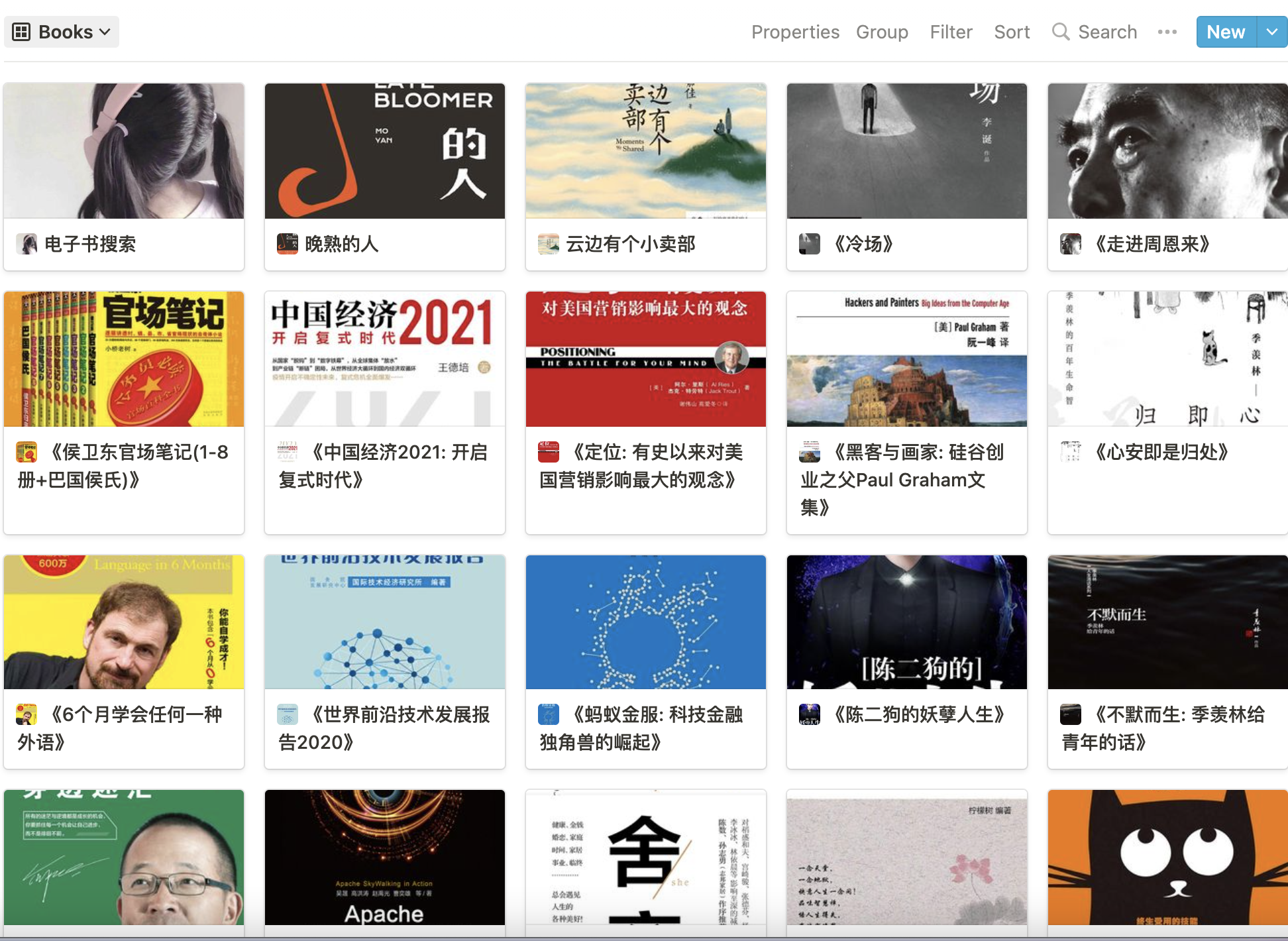Screen dimensions: 1288x941
Task: Open the 云边有个小卖部 cover thumbnail
Action: (645, 150)
